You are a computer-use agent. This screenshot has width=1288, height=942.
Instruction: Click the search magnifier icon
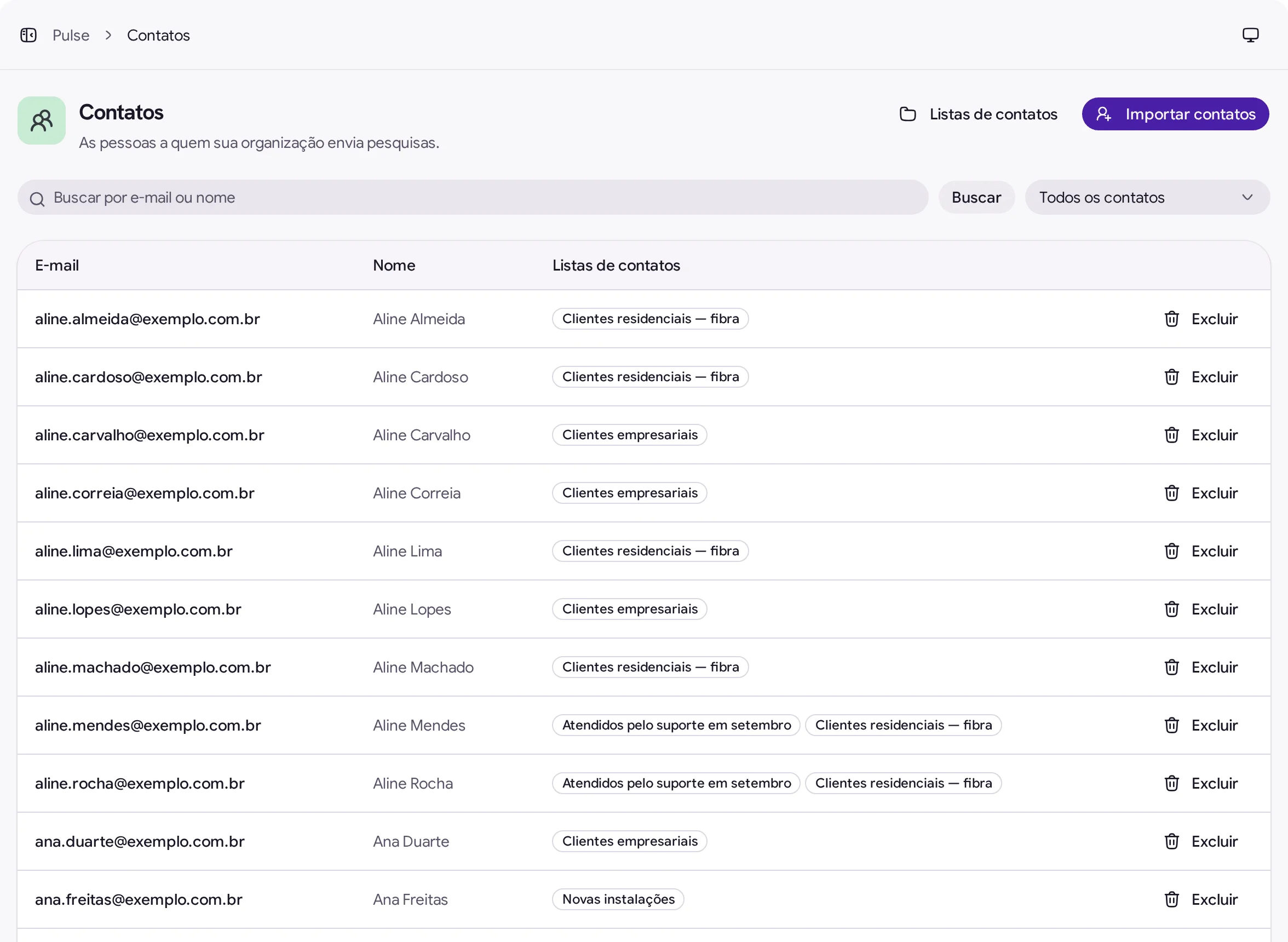pyautogui.click(x=38, y=198)
